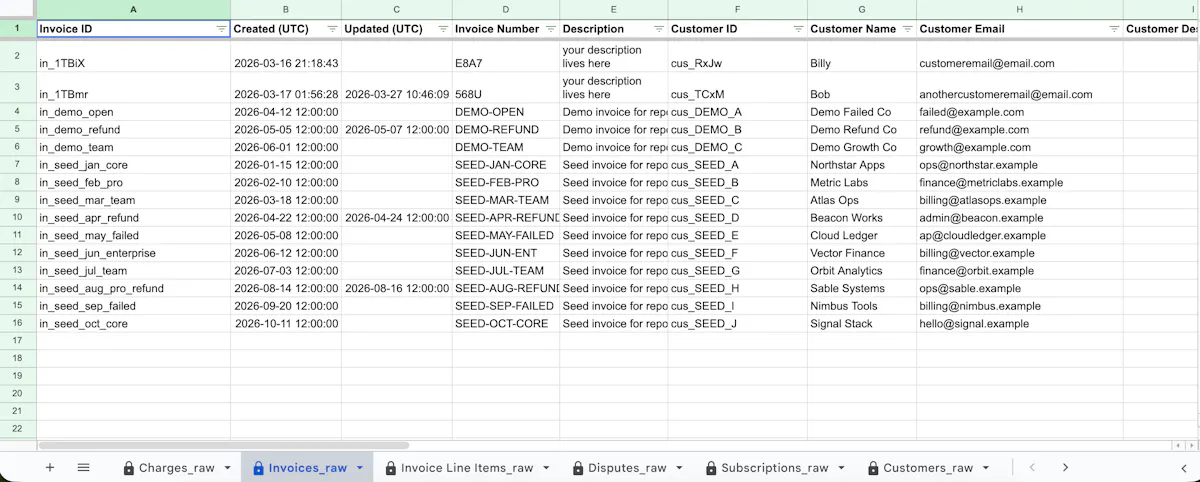The image size is (1200, 482).
Task: Open Customers_raw tab dropdown arrow
Action: (x=986, y=468)
